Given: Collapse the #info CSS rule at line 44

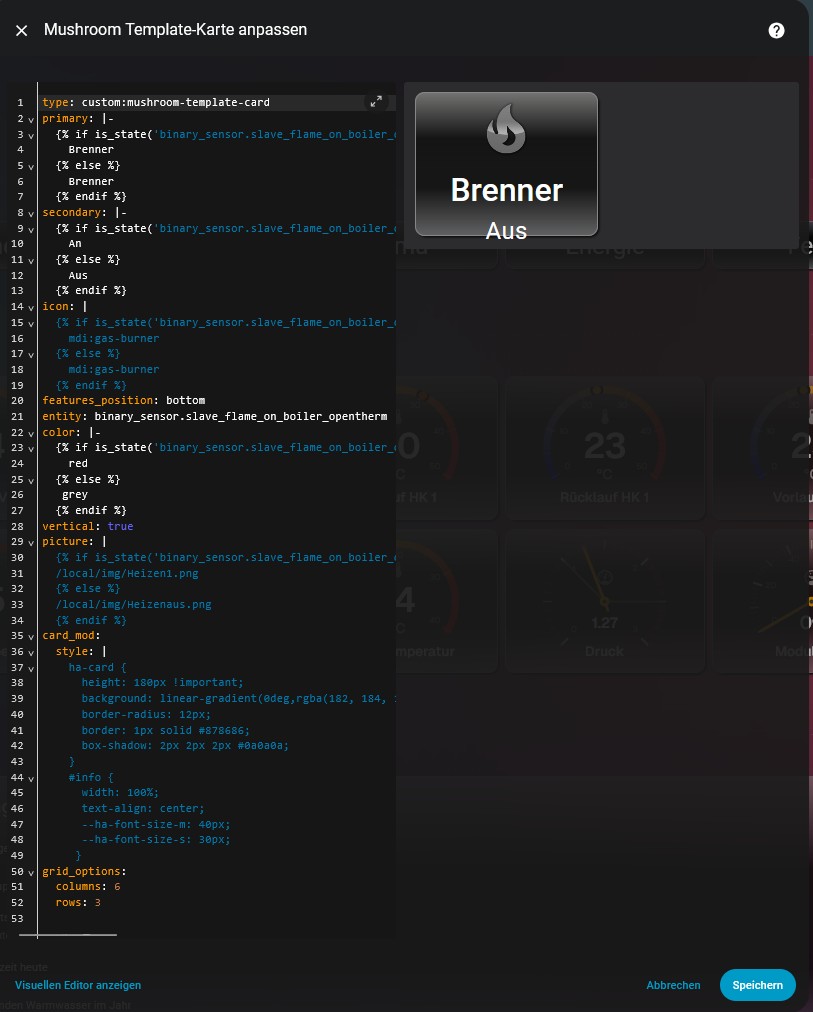Looking at the screenshot, I should [x=31, y=777].
